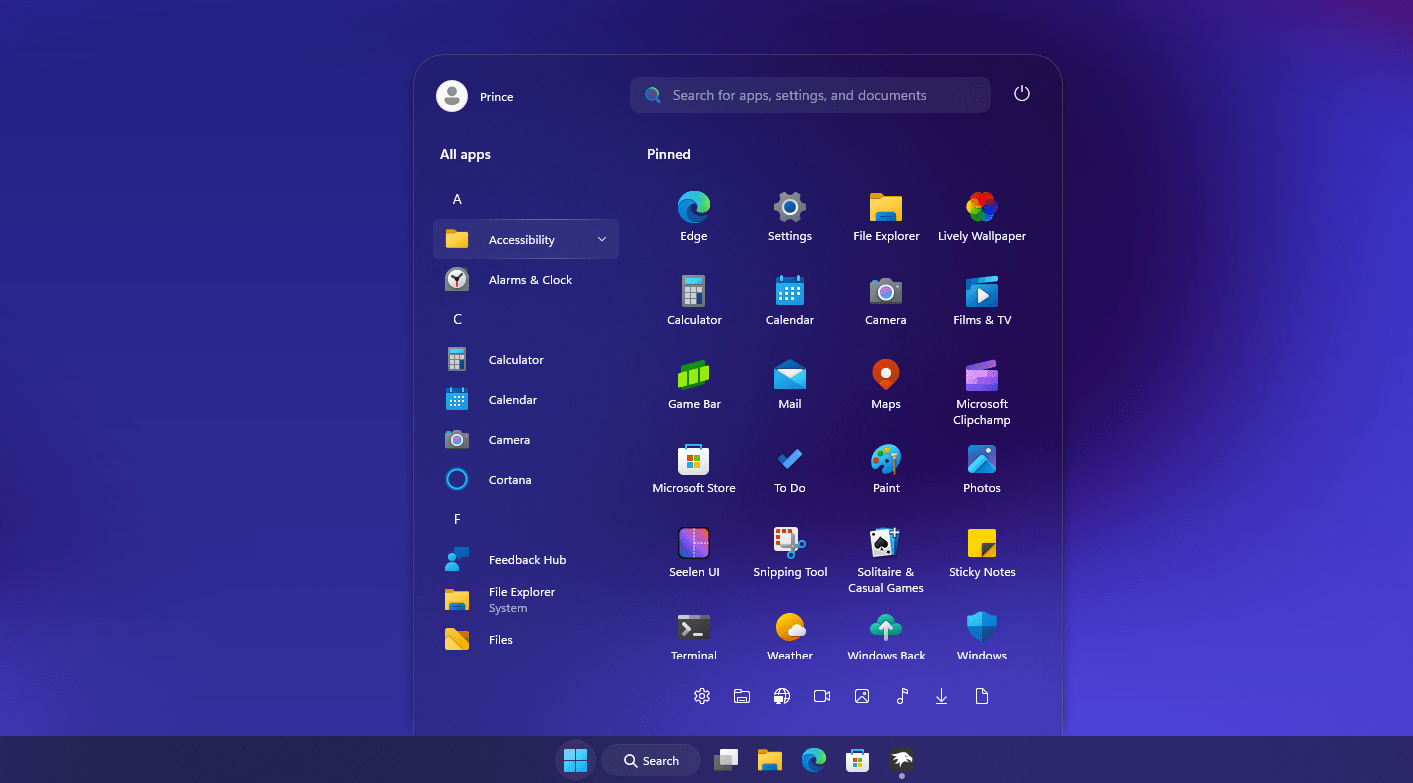The width and height of the screenshot is (1413, 783).
Task: Open Downloads folder shortcut in bottom row
Action: pyautogui.click(x=942, y=696)
